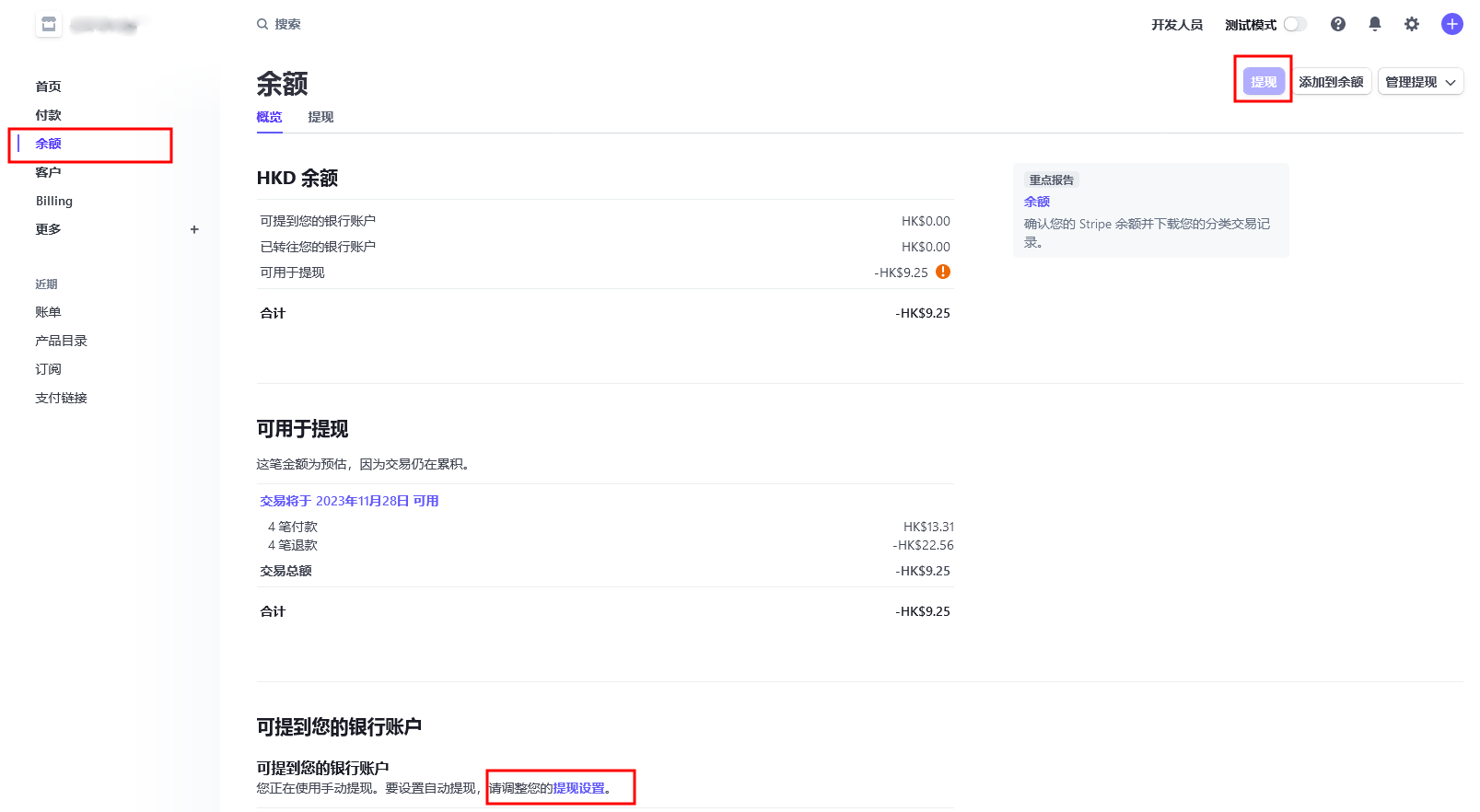Expand 更多 in the sidebar
The height and width of the screenshot is (812, 1480).
pyautogui.click(x=48, y=229)
